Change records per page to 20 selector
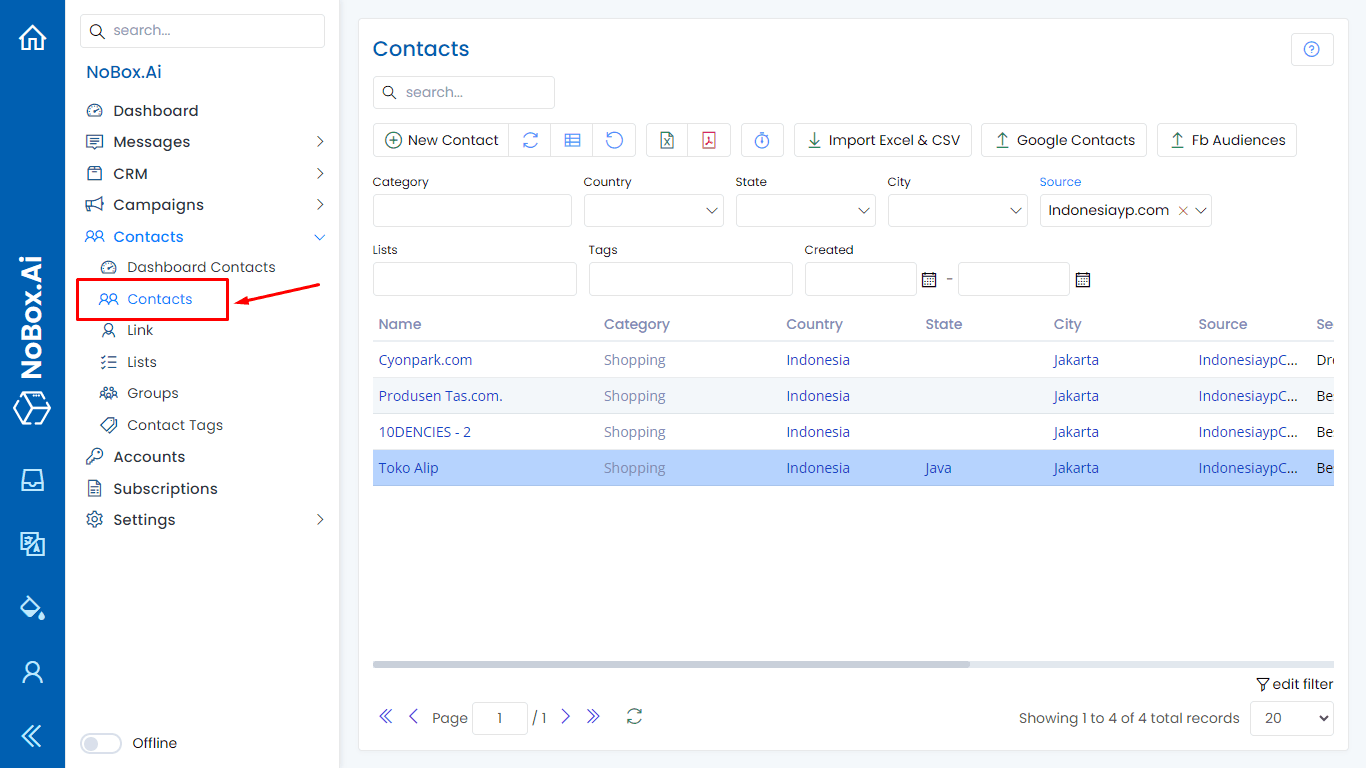Image resolution: width=1366 pixels, height=768 pixels. coord(1291,718)
